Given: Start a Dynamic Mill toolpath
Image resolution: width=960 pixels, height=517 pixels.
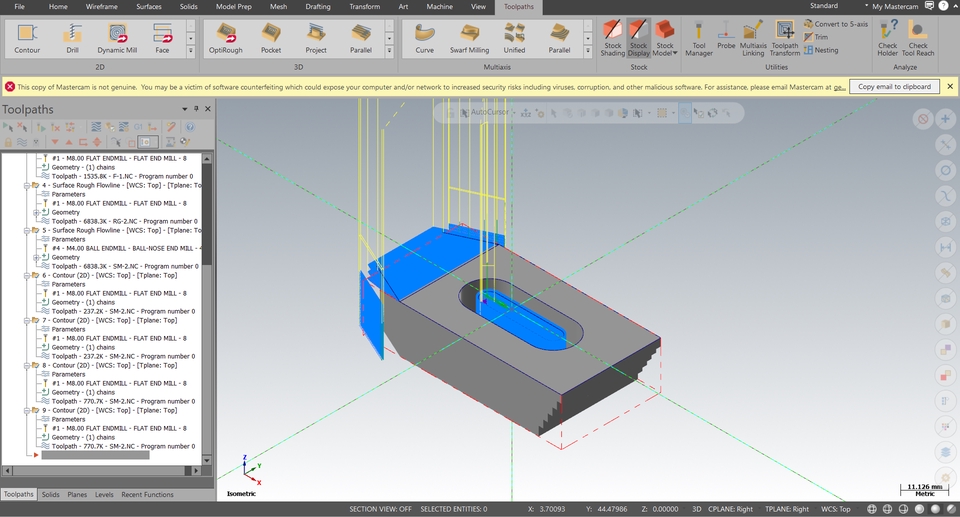Looking at the screenshot, I should tap(117, 38).
